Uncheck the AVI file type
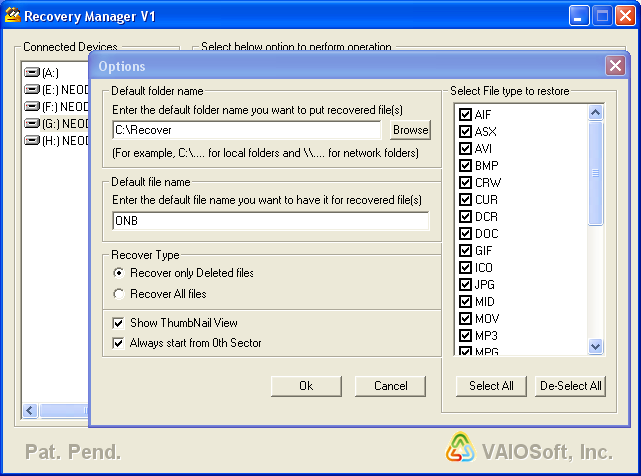The width and height of the screenshot is (641, 476). coord(465,148)
